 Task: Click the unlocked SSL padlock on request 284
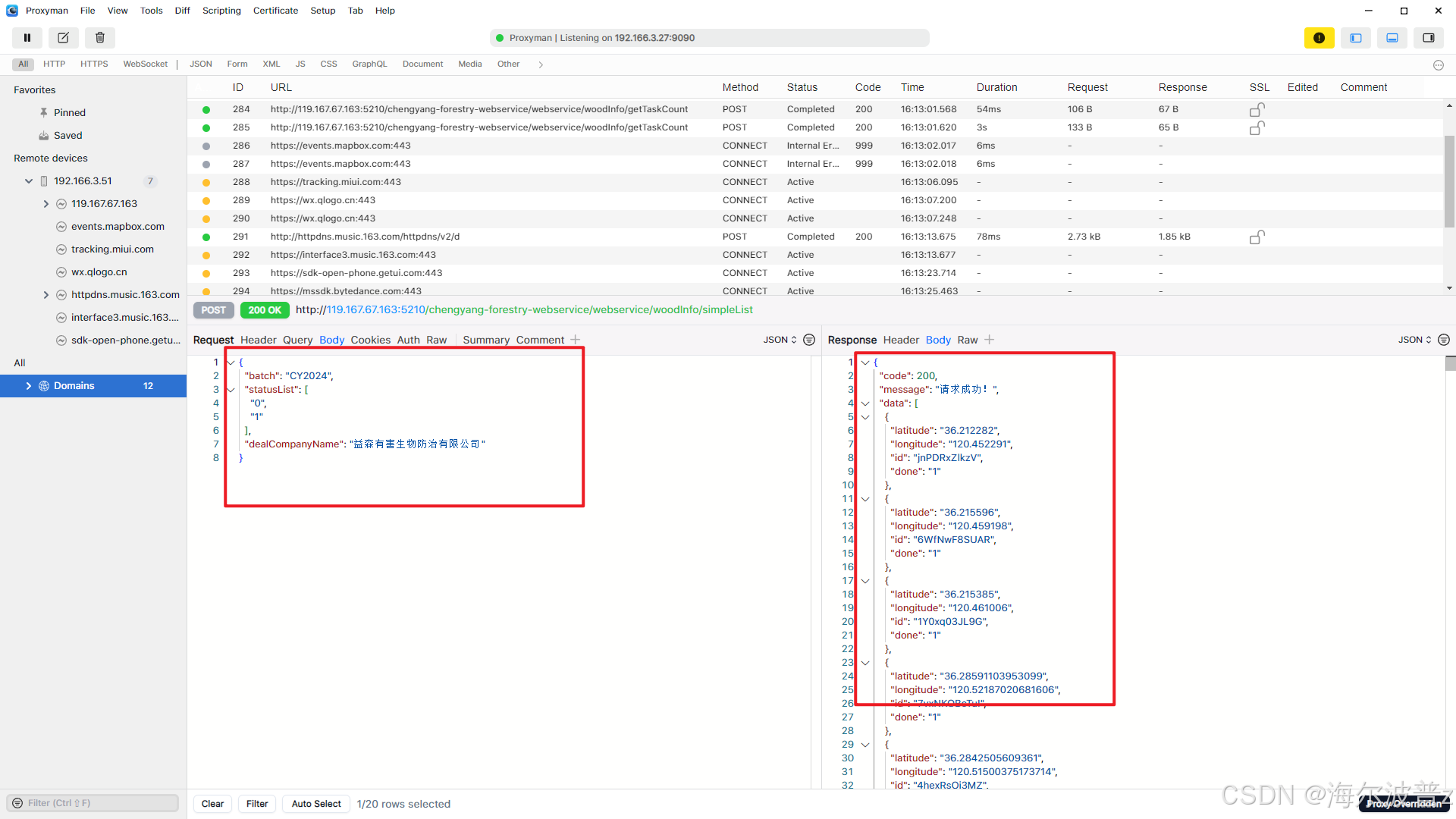point(1256,108)
